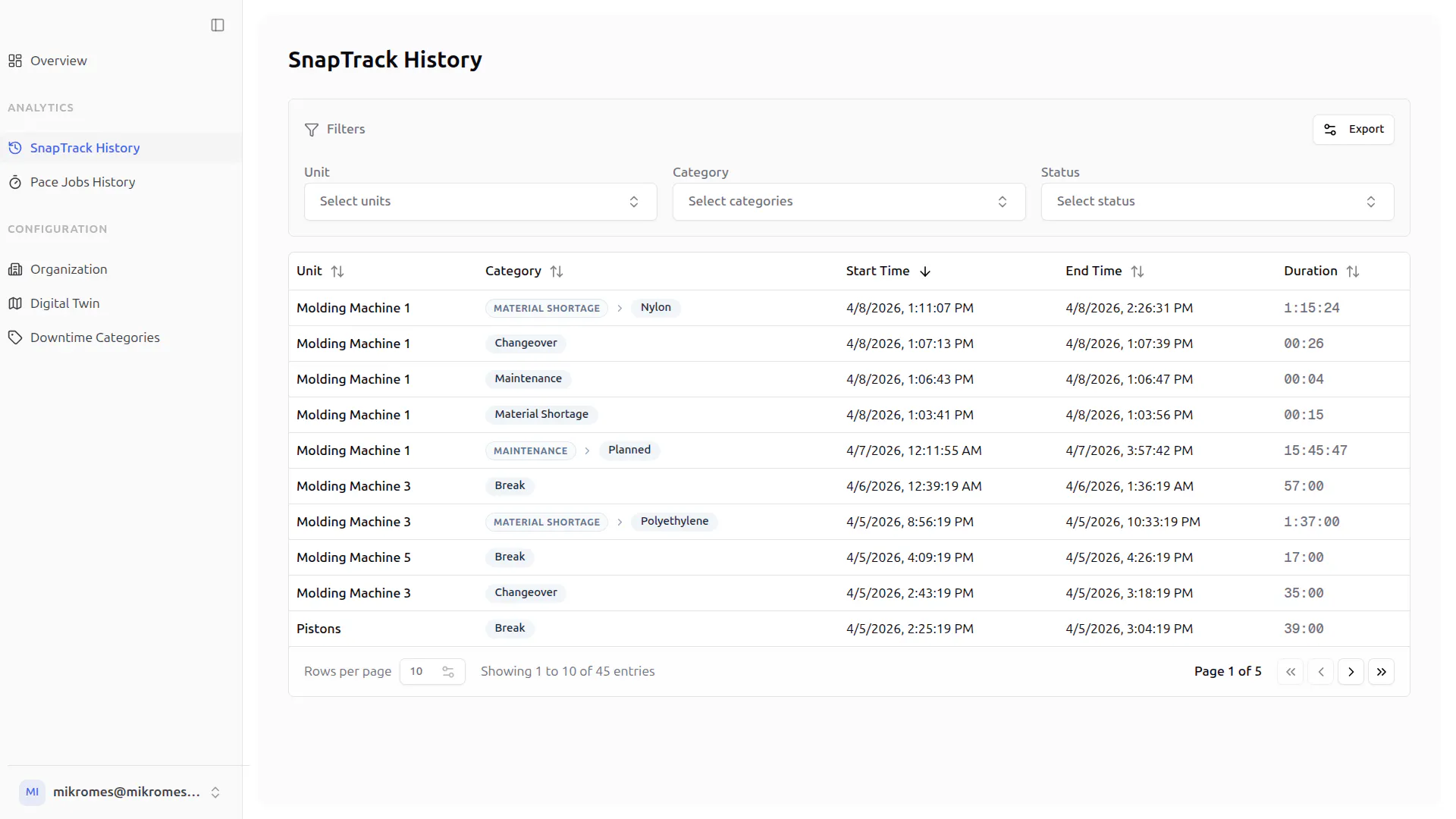This screenshot has height=819, width=1456.
Task: Navigate to Pace Jobs History
Action: (x=83, y=182)
